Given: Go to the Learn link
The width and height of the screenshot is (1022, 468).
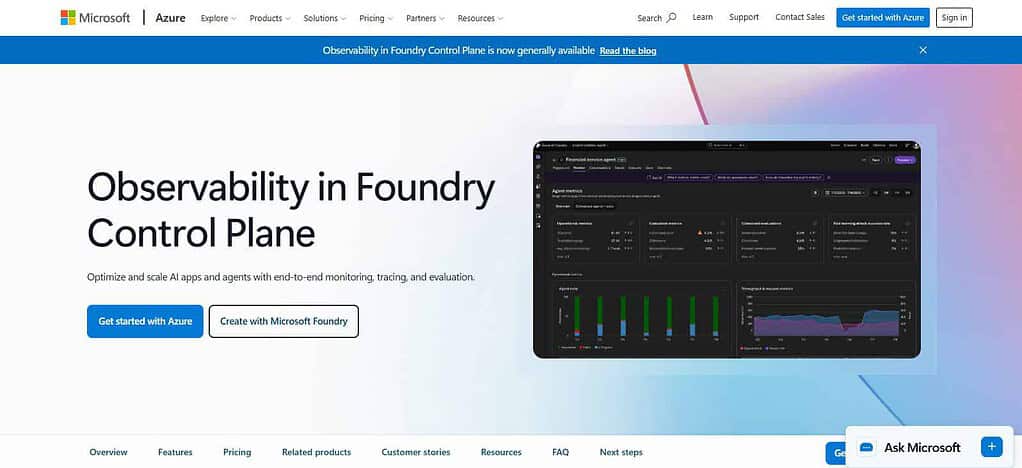Looking at the screenshot, I should pos(702,18).
